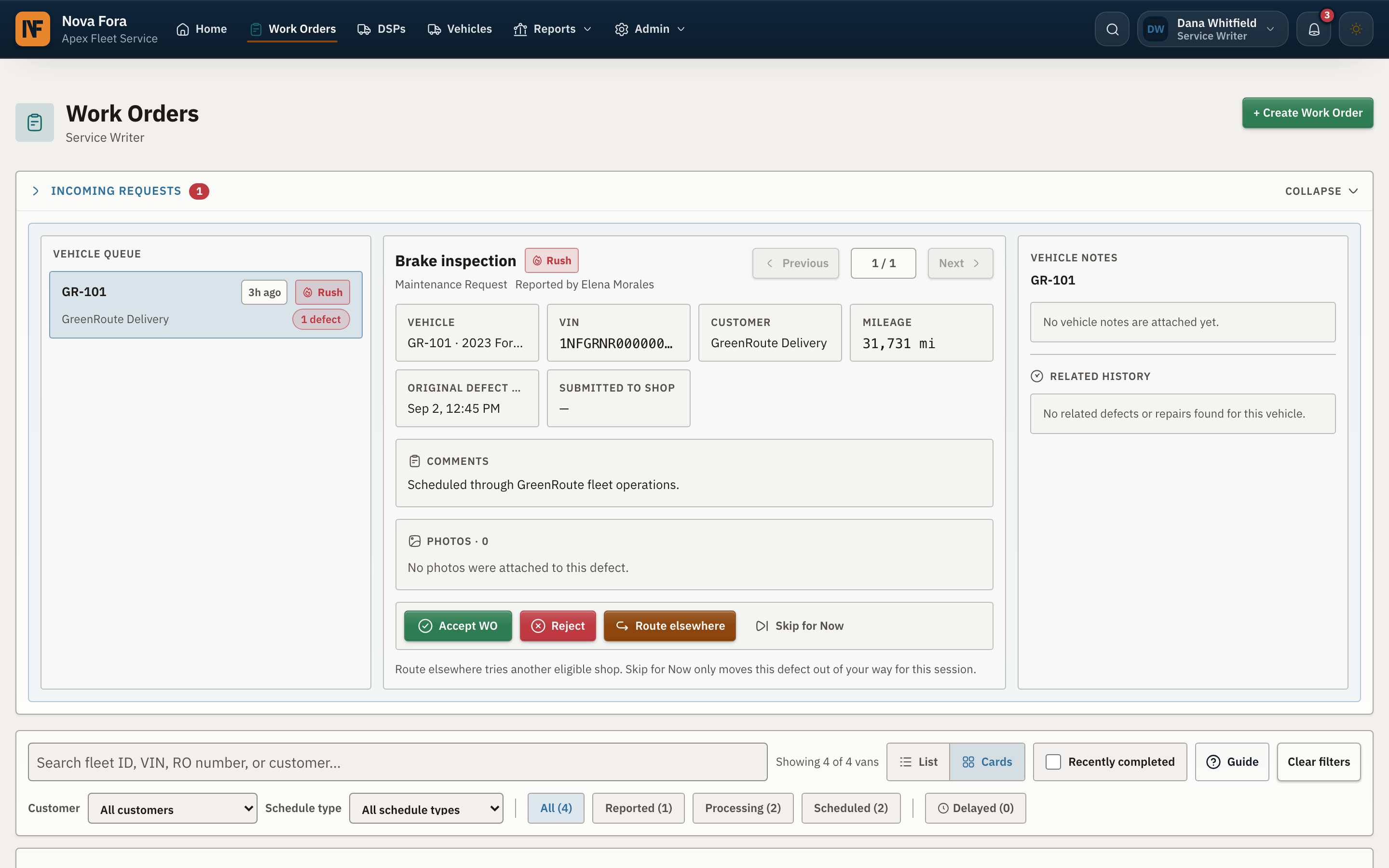Enable Recently completed checkbox
This screenshot has height=868, width=1389.
(1053, 762)
